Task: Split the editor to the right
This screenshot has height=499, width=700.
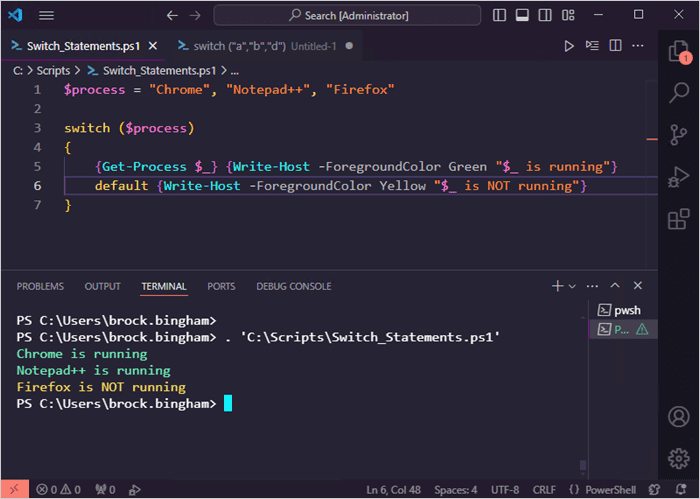Action: tap(615, 46)
